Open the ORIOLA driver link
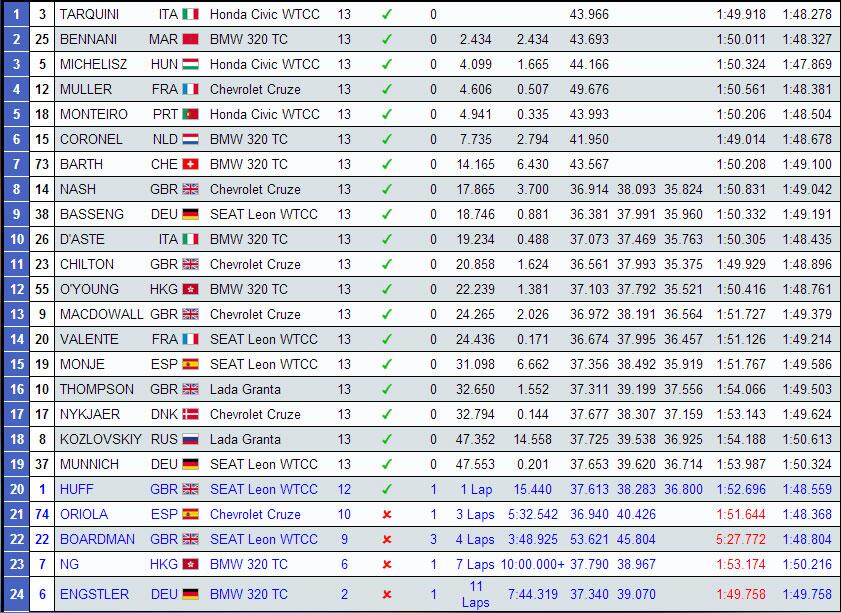Image resolution: width=841 pixels, height=613 pixels. [84, 514]
